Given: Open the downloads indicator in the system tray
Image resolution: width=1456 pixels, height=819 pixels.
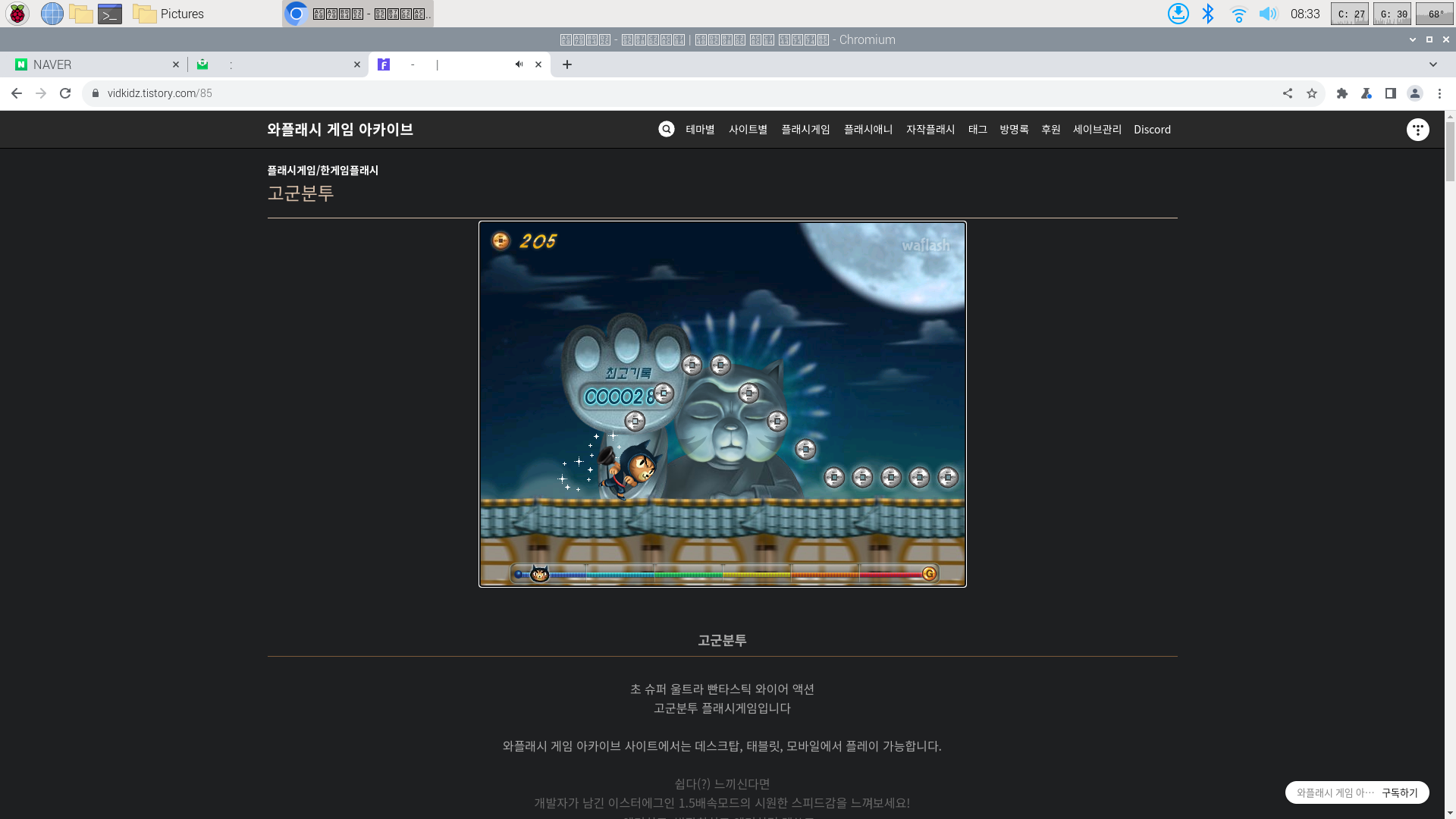Looking at the screenshot, I should pos(1178,14).
